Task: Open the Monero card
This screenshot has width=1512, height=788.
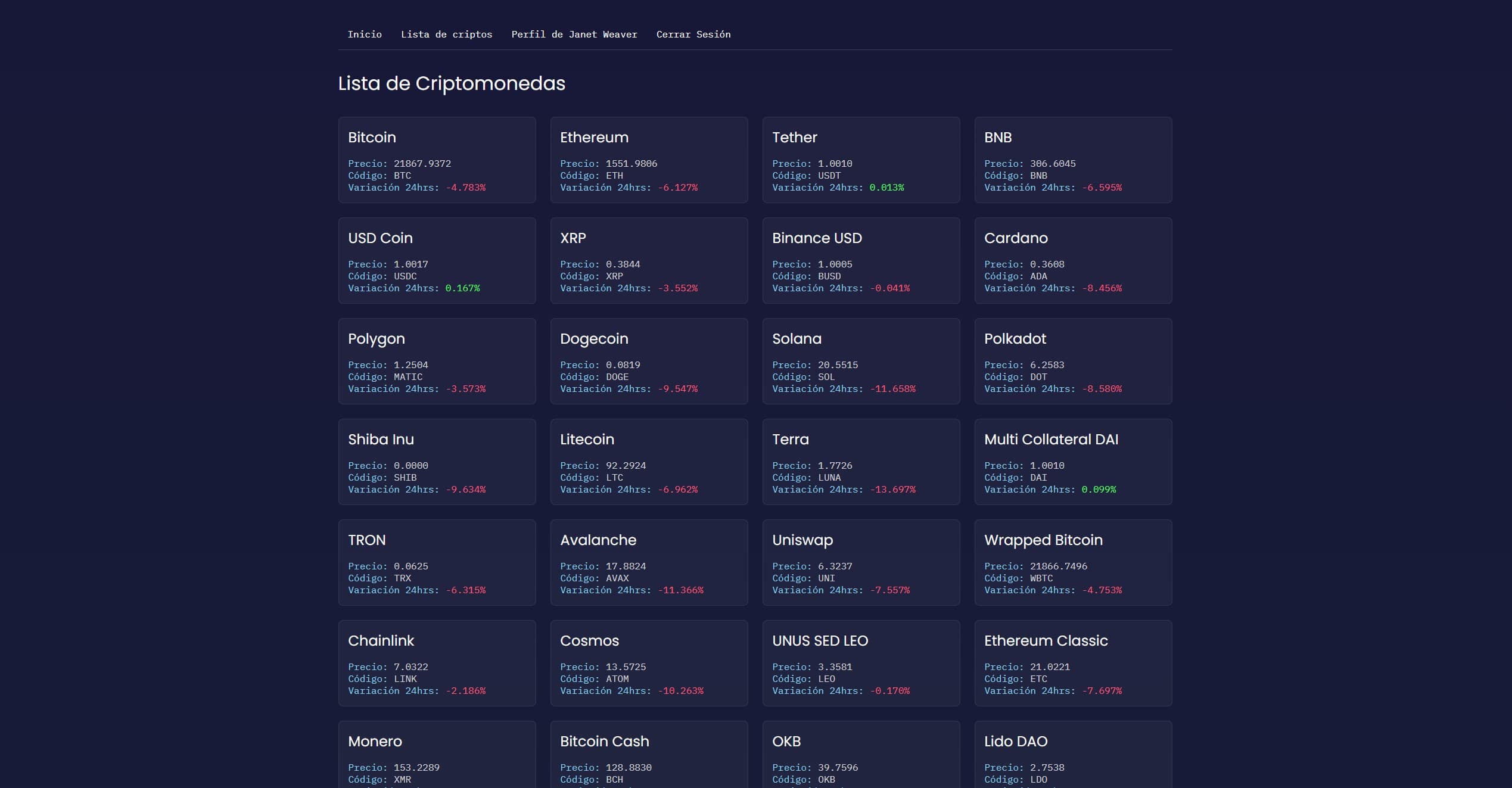Action: (x=437, y=754)
